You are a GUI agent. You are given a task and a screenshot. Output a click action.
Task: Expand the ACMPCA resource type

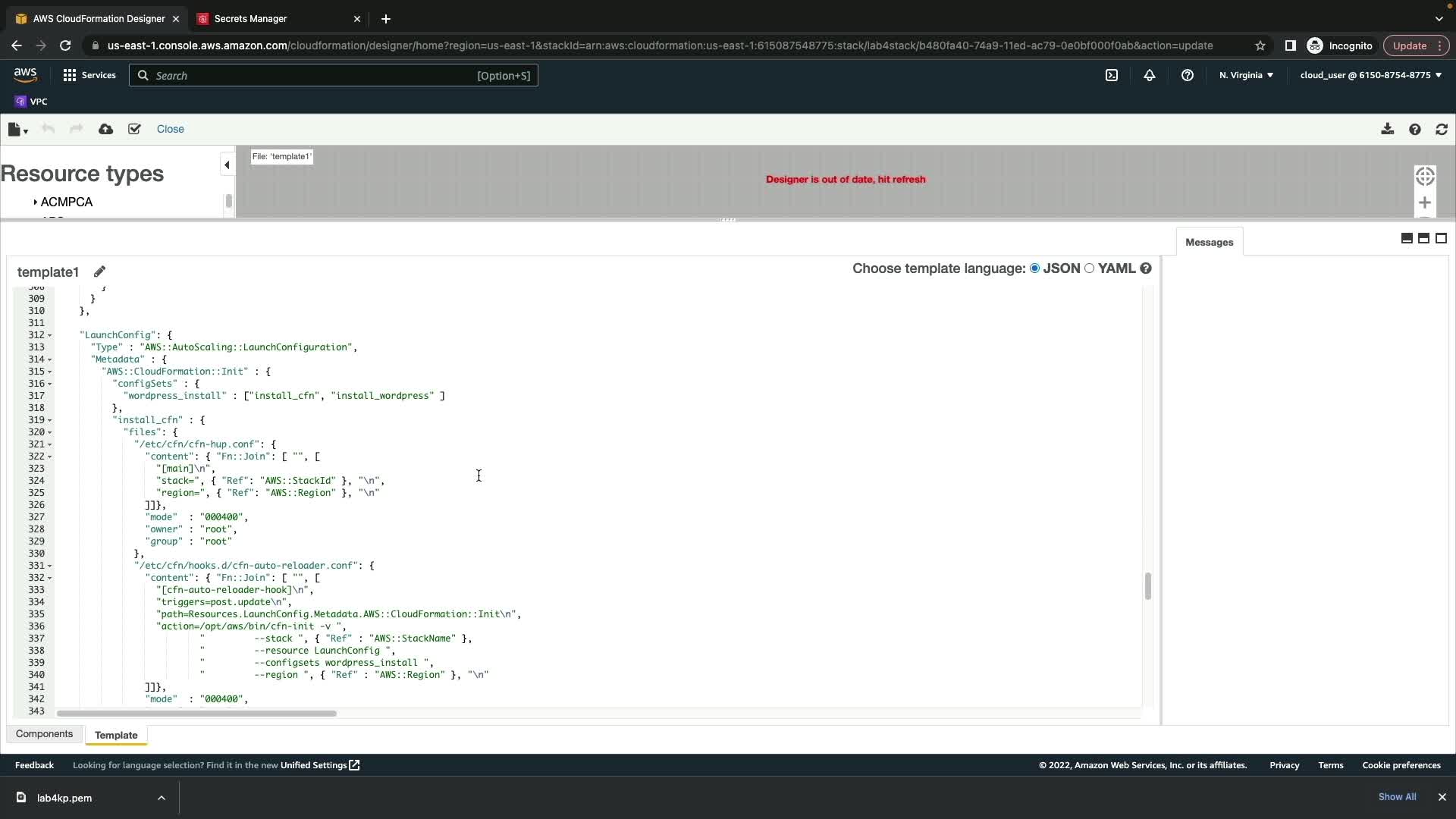[35, 202]
